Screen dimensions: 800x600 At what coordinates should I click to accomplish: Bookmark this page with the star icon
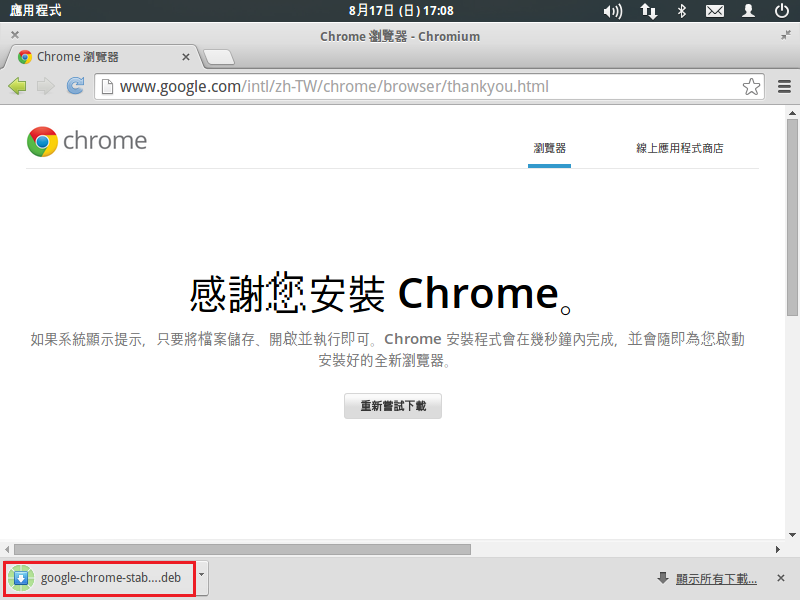(x=751, y=87)
